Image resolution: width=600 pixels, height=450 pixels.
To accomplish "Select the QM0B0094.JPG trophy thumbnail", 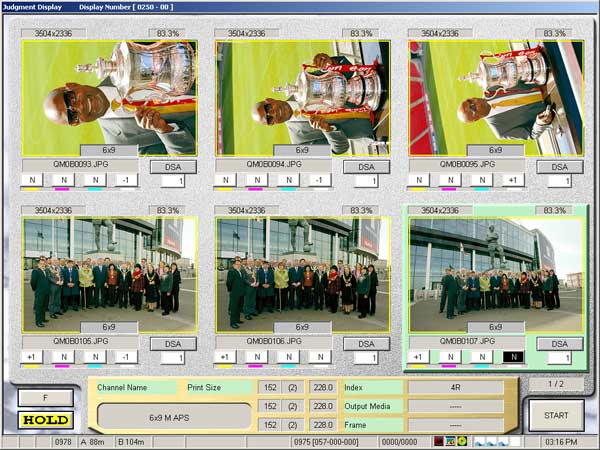I will tap(303, 98).
